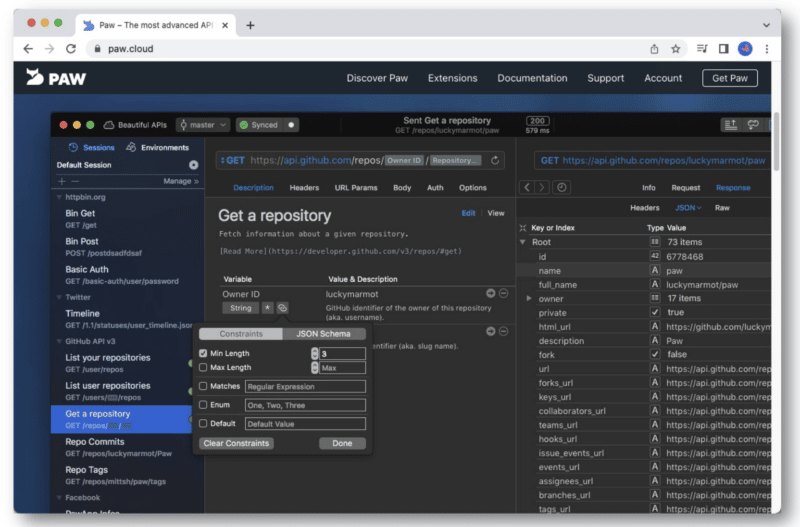Open the master branch dropdown
Viewport: 800px width, 527px height.
click(203, 125)
